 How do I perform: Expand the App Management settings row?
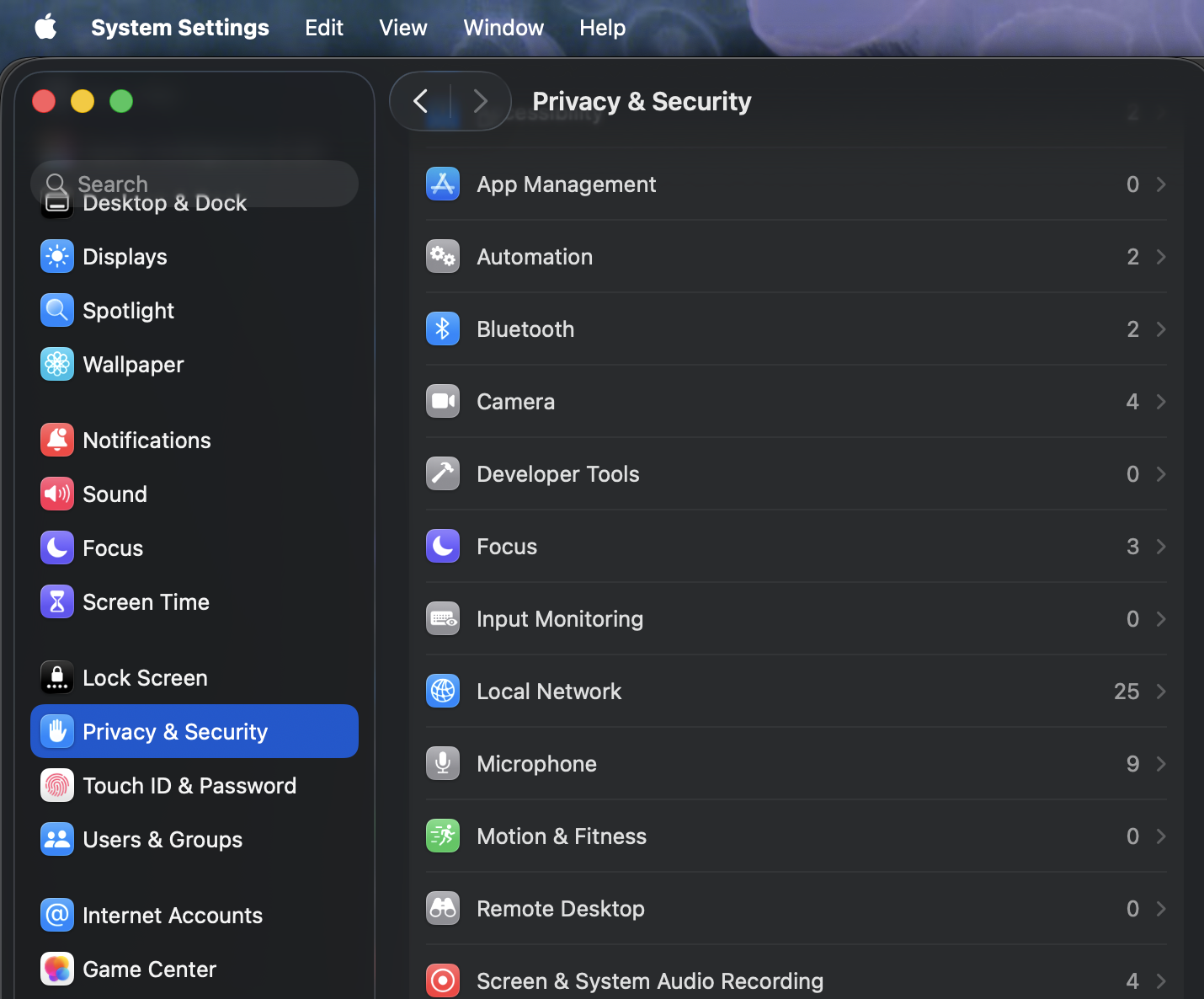pyautogui.click(x=1162, y=184)
